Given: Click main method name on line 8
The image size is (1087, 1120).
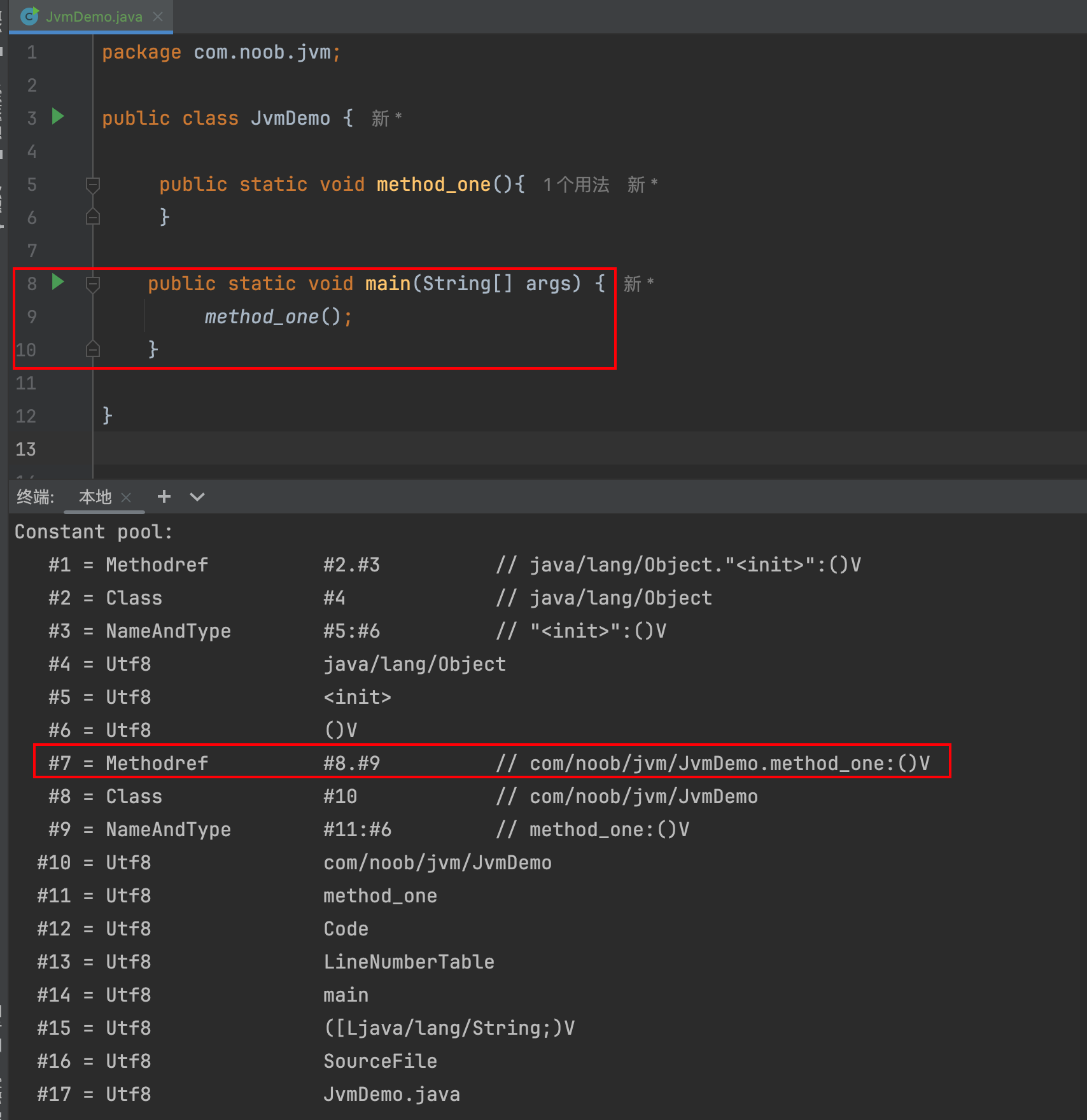Looking at the screenshot, I should 388,284.
